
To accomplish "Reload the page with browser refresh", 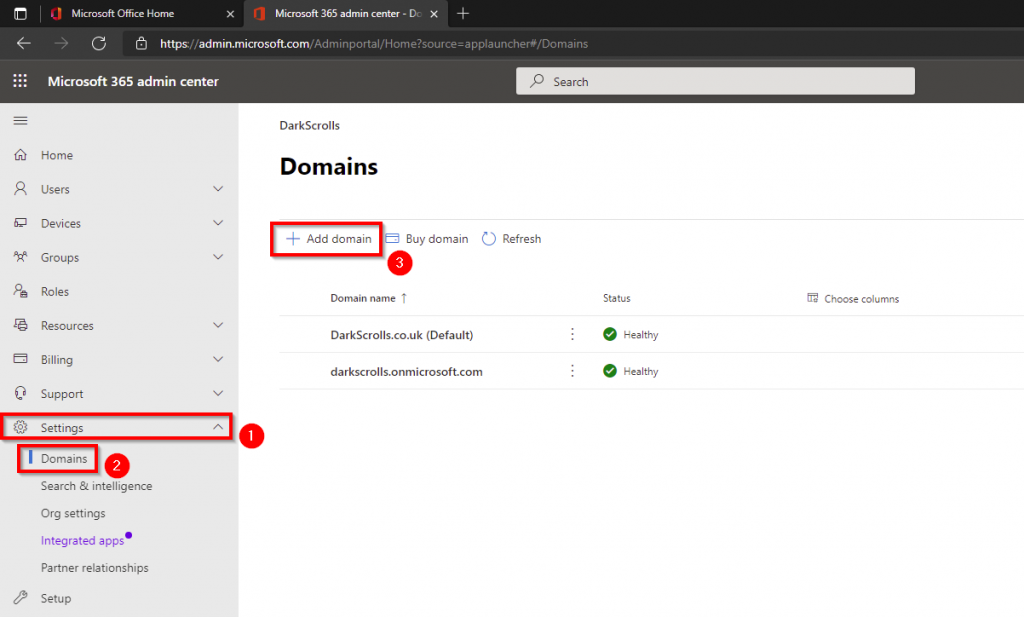I will click(99, 43).
